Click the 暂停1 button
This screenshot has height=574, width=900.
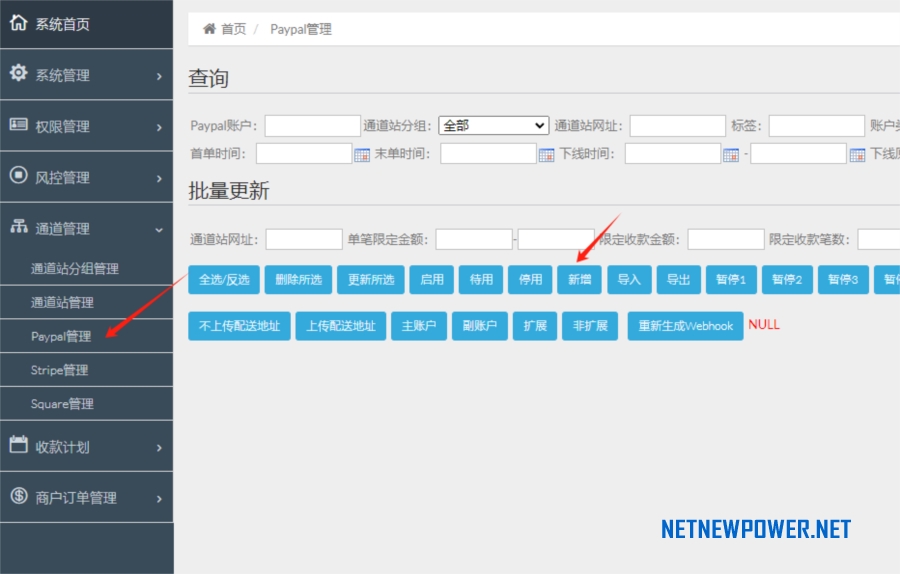click(x=731, y=280)
